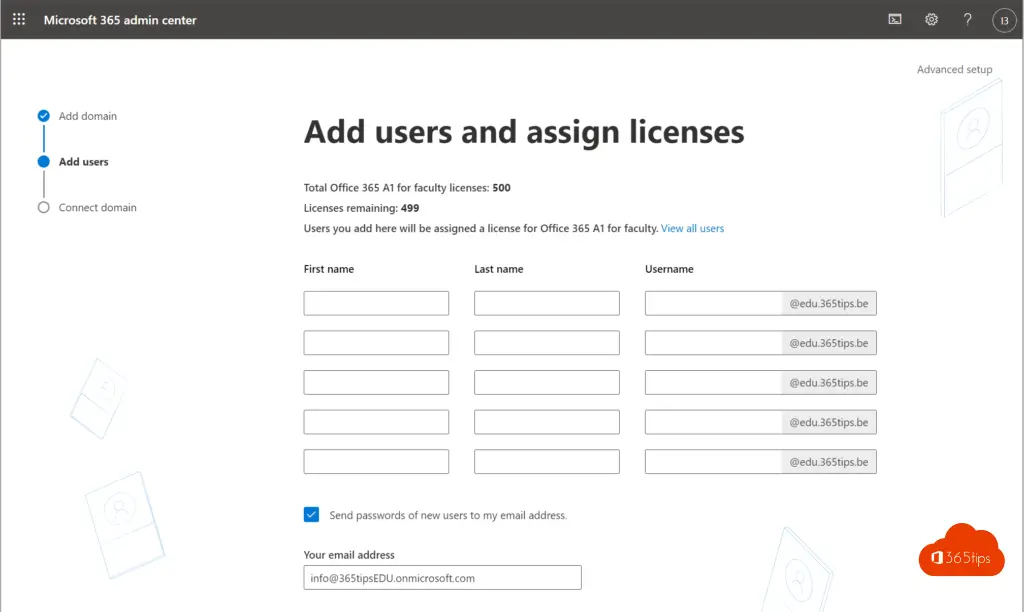The image size is (1024, 612).
Task: Focus the fourth row Username field
Action: point(714,422)
